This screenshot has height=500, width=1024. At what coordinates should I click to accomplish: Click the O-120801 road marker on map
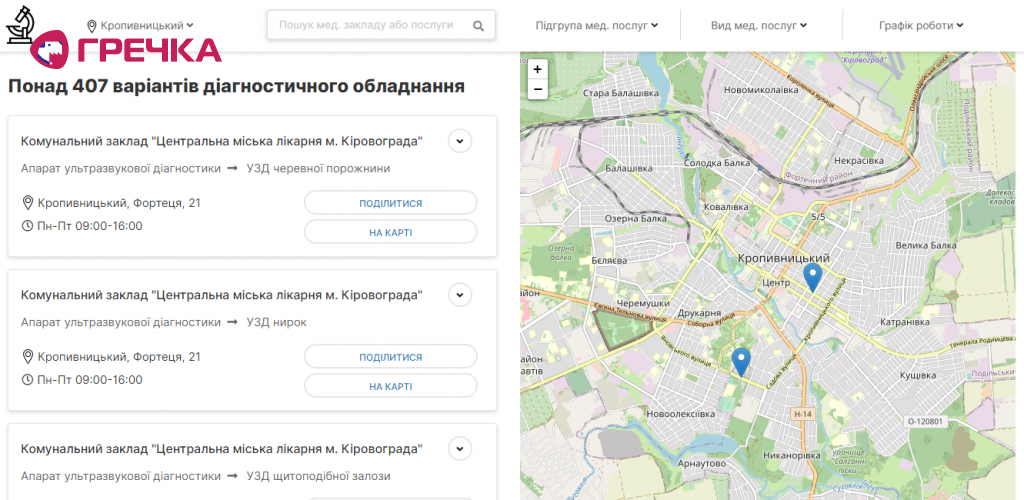tap(926, 422)
